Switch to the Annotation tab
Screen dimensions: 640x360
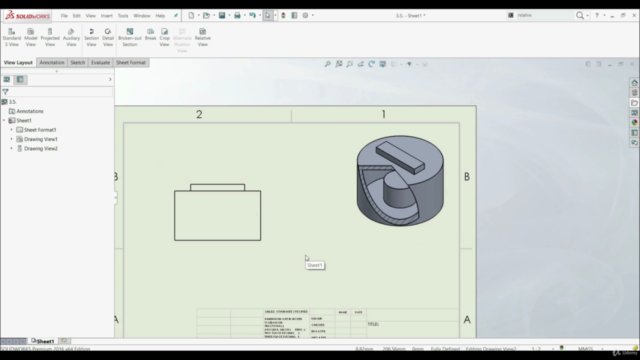[x=52, y=62]
